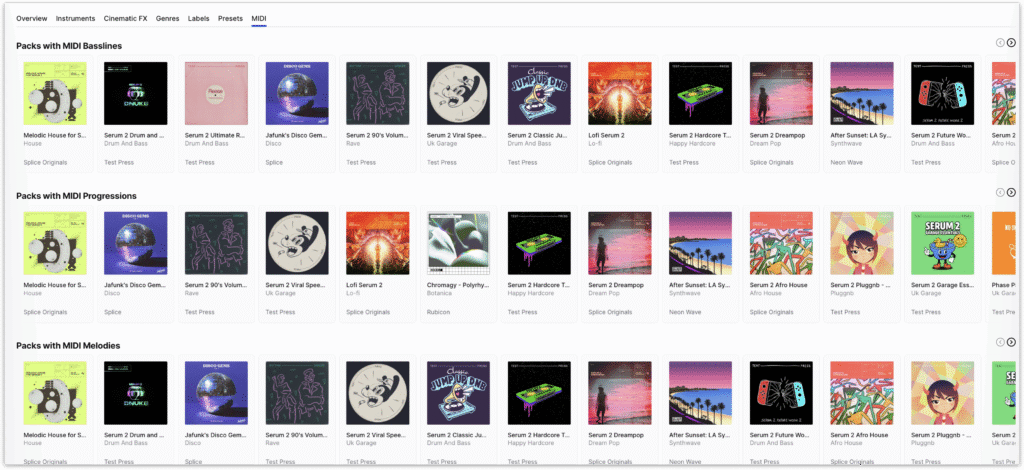Image resolution: width=1024 pixels, height=470 pixels.
Task: Open Lofi Serum 2 artwork in Basslines row
Action: [620, 93]
